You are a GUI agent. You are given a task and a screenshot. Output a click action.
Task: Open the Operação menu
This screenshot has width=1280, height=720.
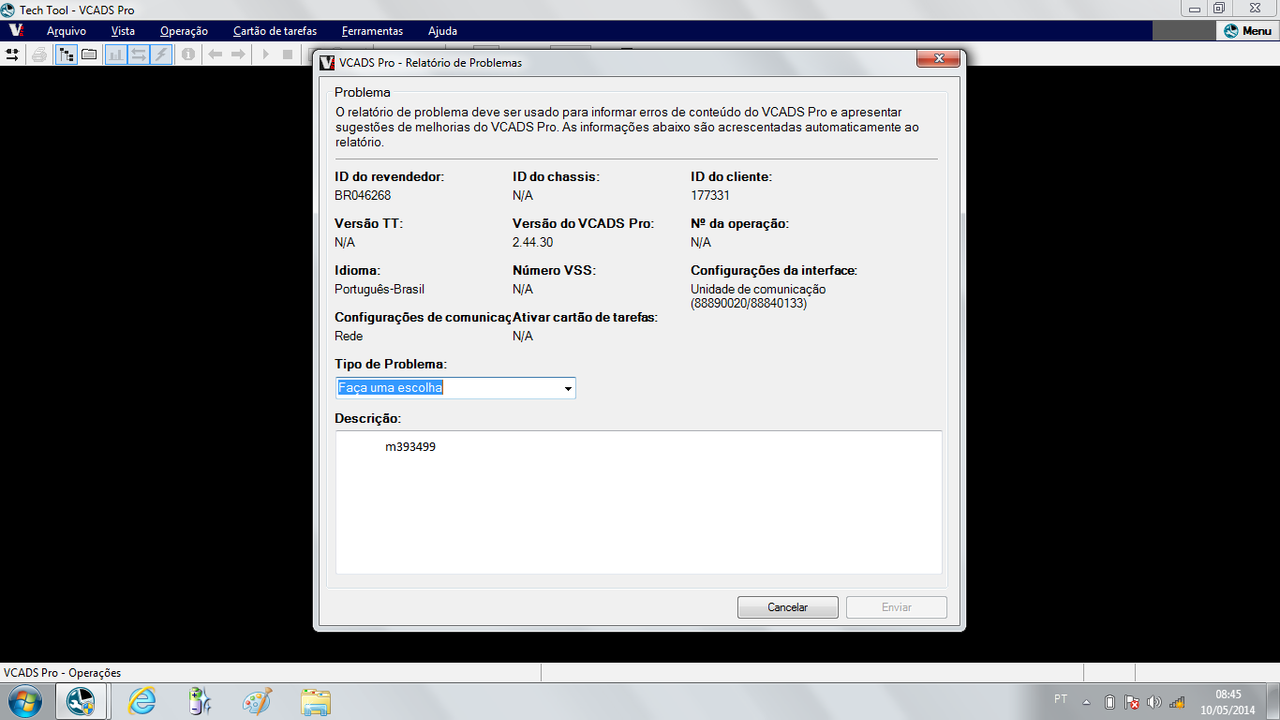click(x=184, y=31)
